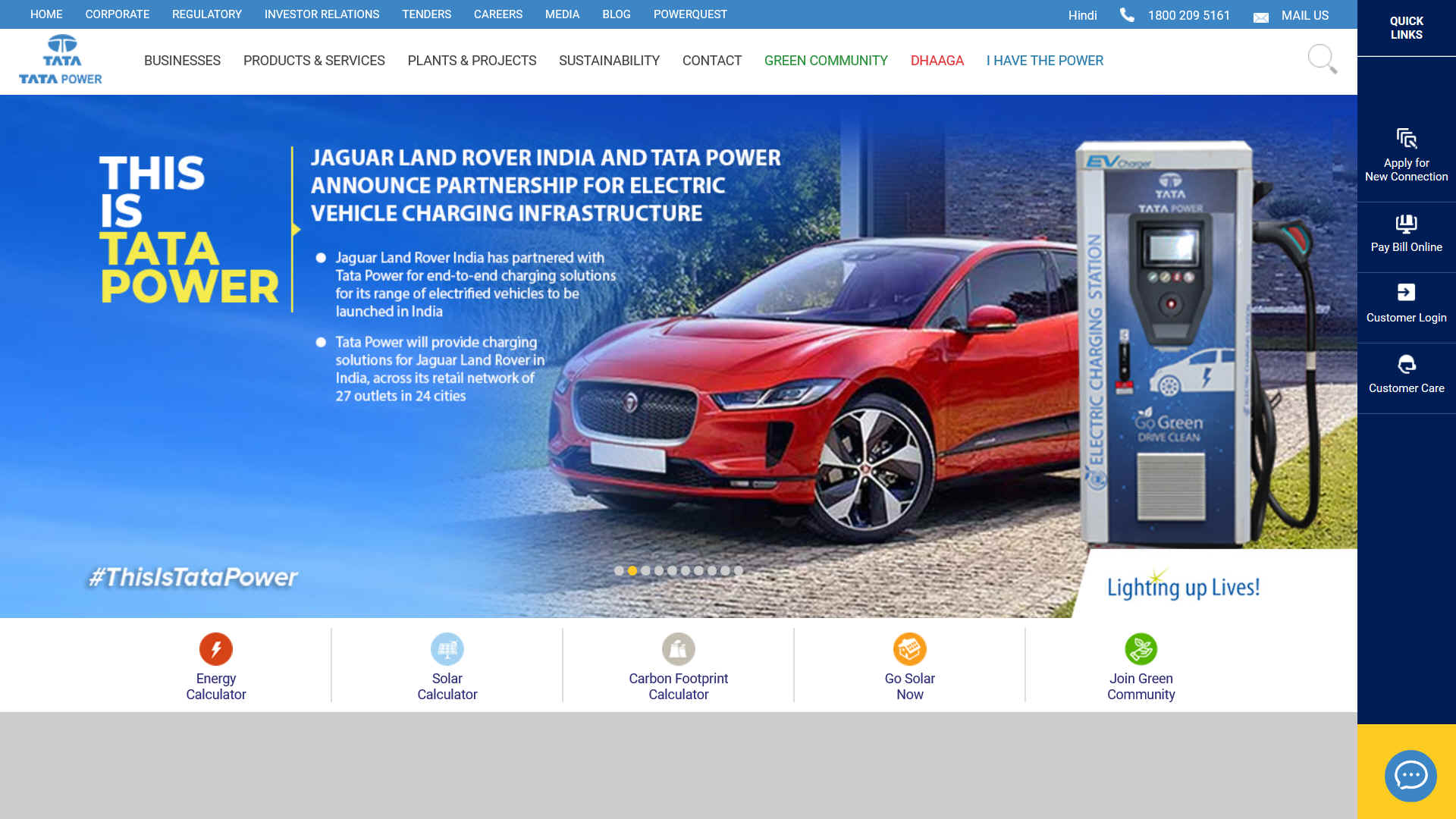Click POWERQUEST in the top bar
This screenshot has height=819, width=1456.
690,14
